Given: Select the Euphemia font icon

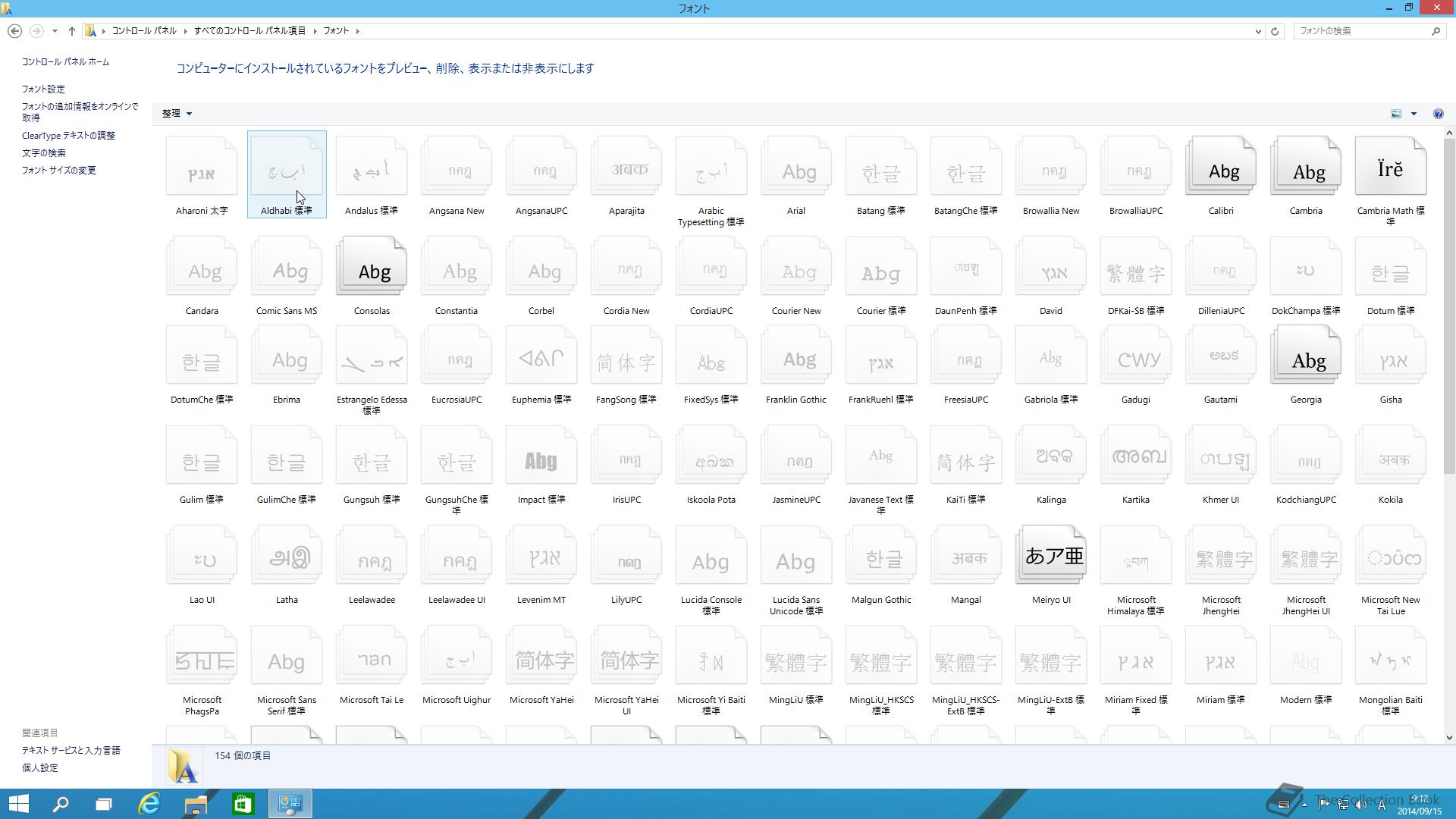Looking at the screenshot, I should tap(541, 356).
